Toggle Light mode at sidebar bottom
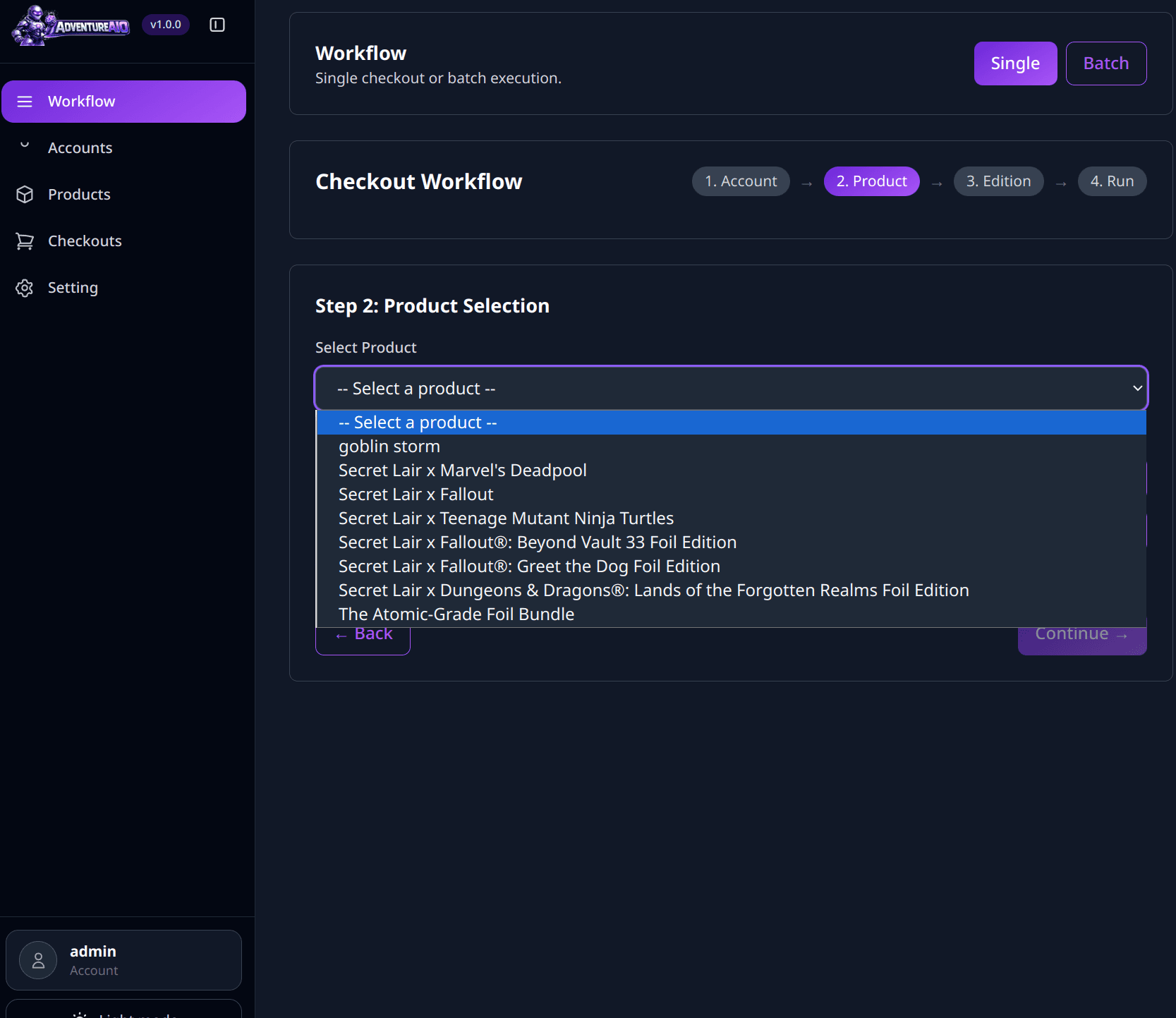The image size is (1176, 1018). pos(124,1010)
